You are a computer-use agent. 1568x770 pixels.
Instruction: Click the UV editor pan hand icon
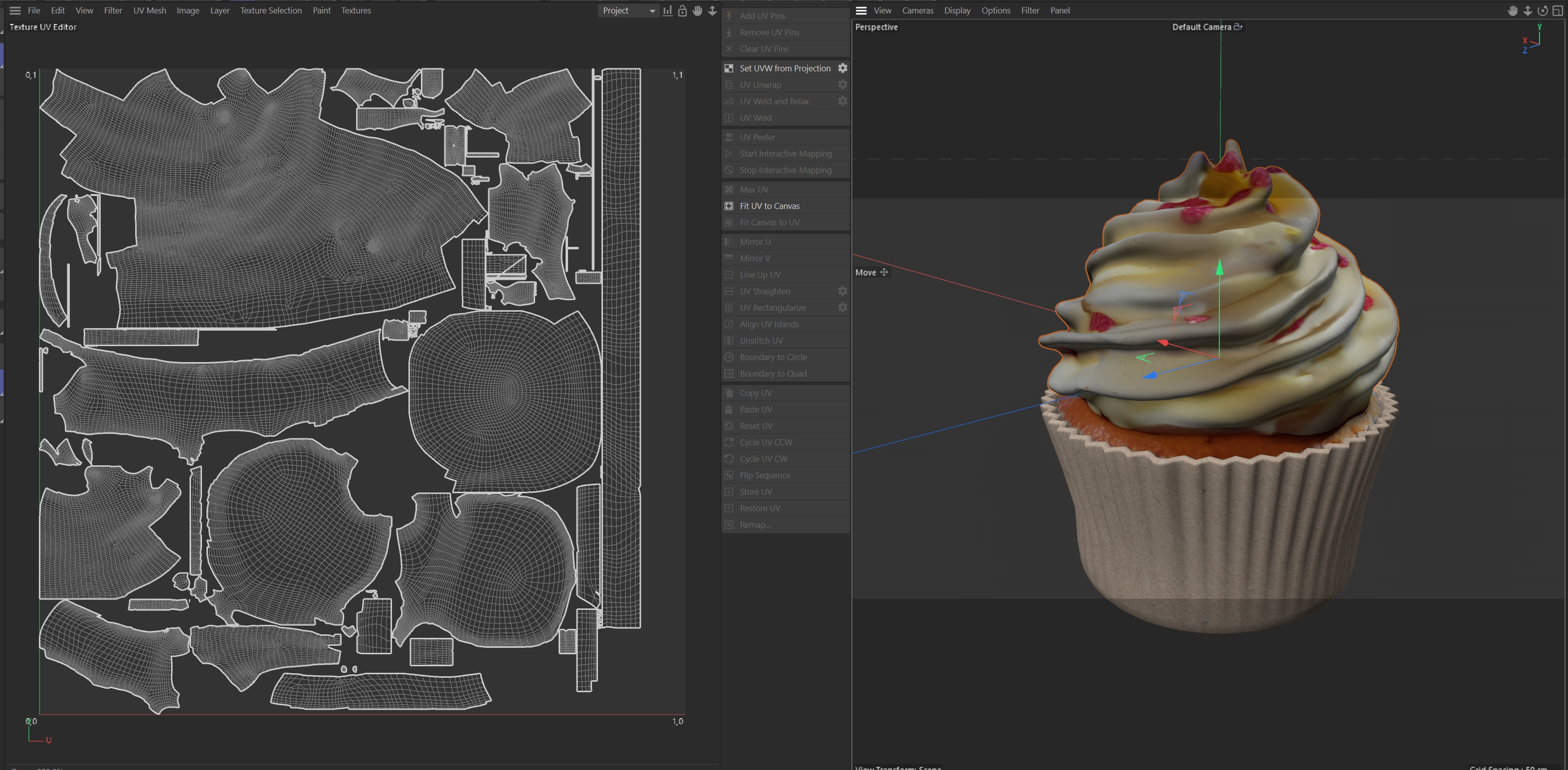click(x=698, y=11)
